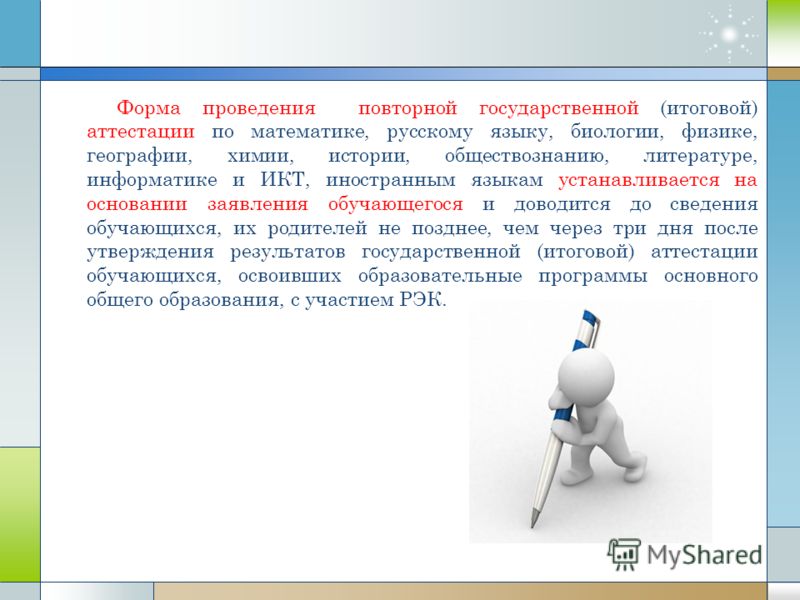Click the word '(итоговой)' on the first line
Viewport: 800px width, 600px height.
coord(709,109)
